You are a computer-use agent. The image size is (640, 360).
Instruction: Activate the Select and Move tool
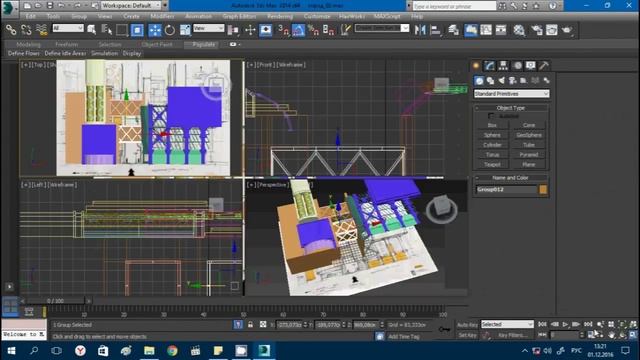pos(155,30)
